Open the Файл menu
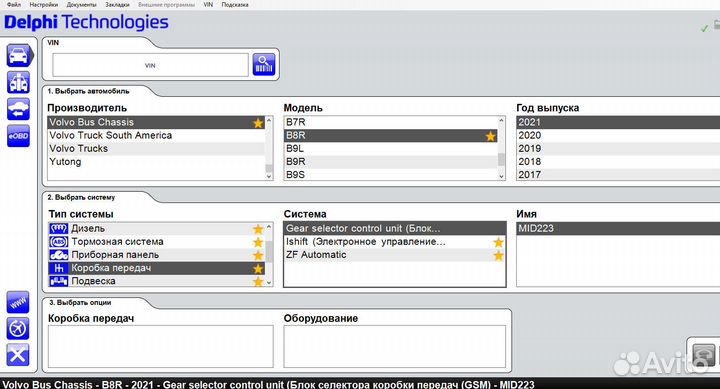 pos(14,5)
